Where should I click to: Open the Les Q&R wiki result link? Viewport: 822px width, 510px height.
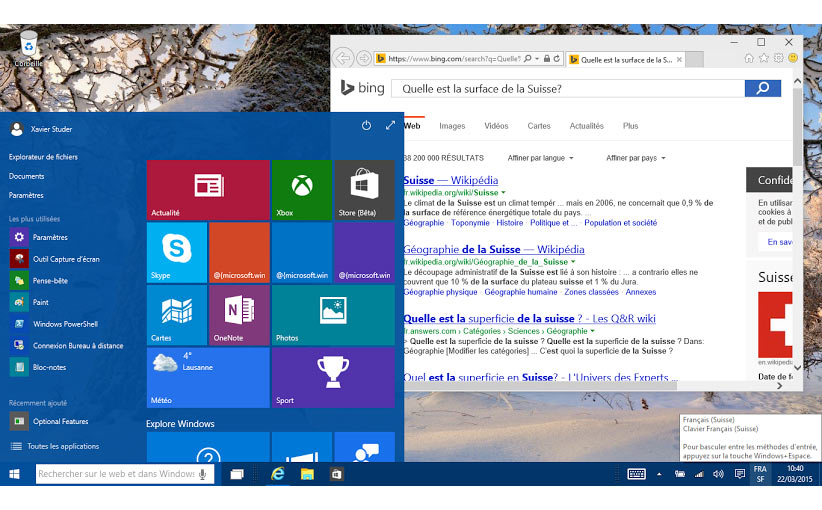pos(529,318)
